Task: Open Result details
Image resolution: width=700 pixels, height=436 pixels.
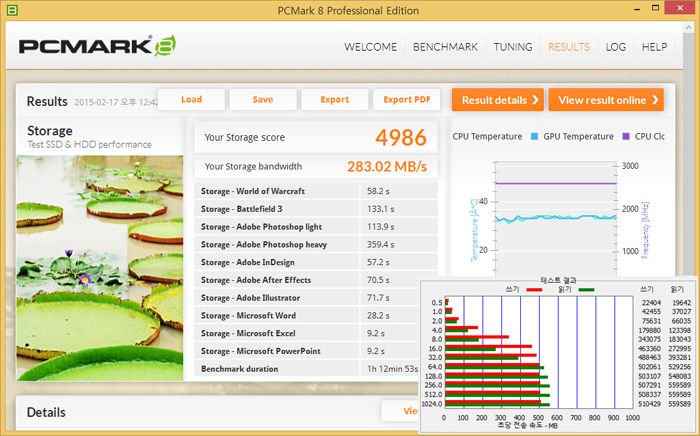Action: [498, 100]
